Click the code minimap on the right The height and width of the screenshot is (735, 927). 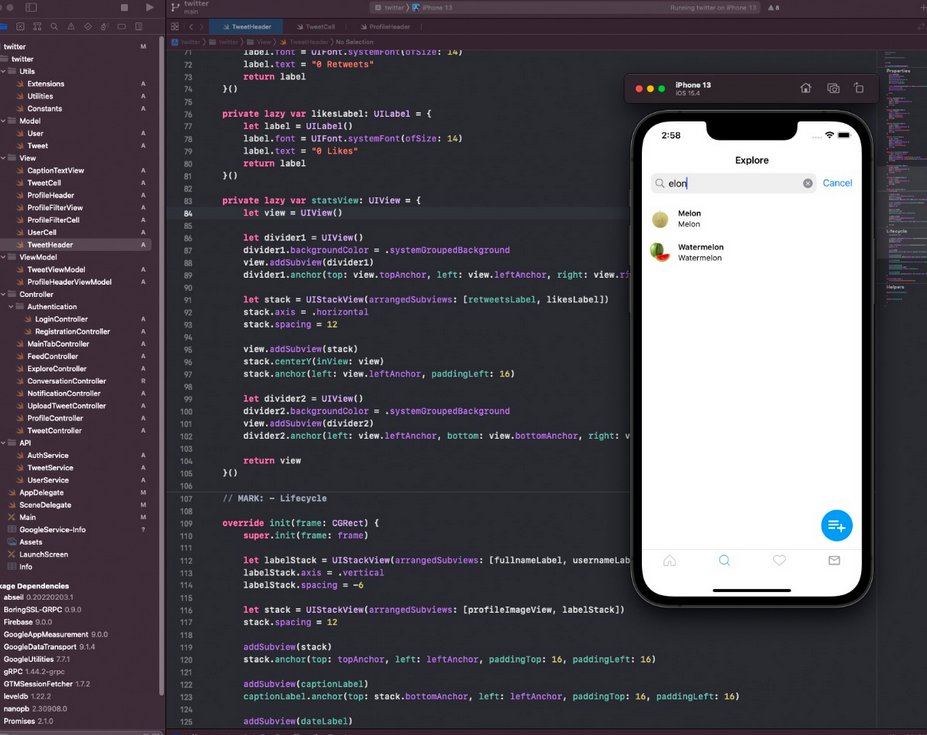click(x=903, y=177)
